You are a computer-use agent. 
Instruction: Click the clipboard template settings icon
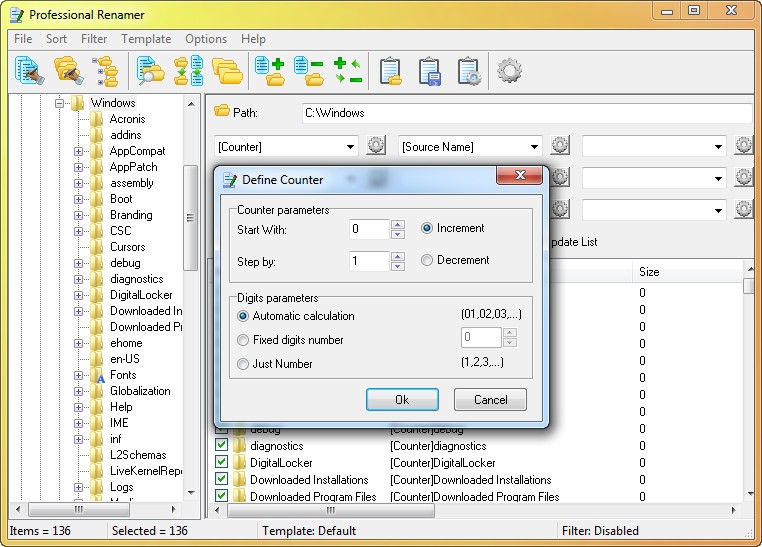(469, 71)
